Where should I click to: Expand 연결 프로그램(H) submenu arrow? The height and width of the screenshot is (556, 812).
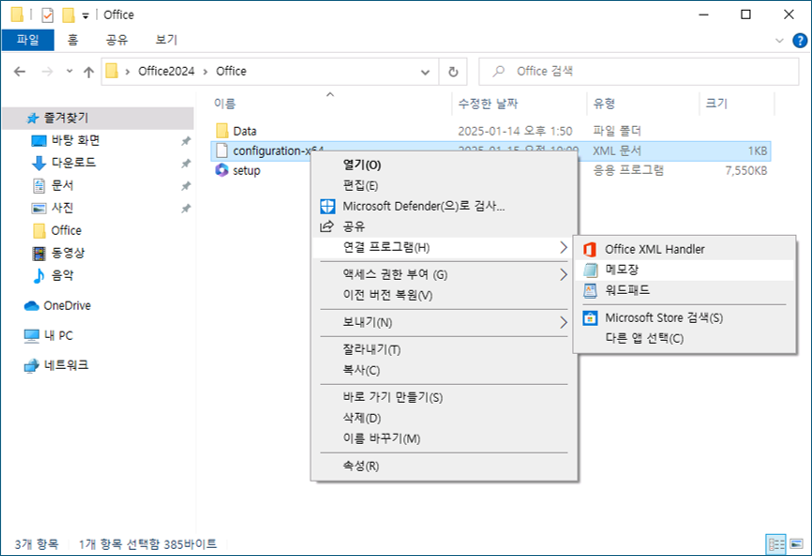tap(563, 247)
